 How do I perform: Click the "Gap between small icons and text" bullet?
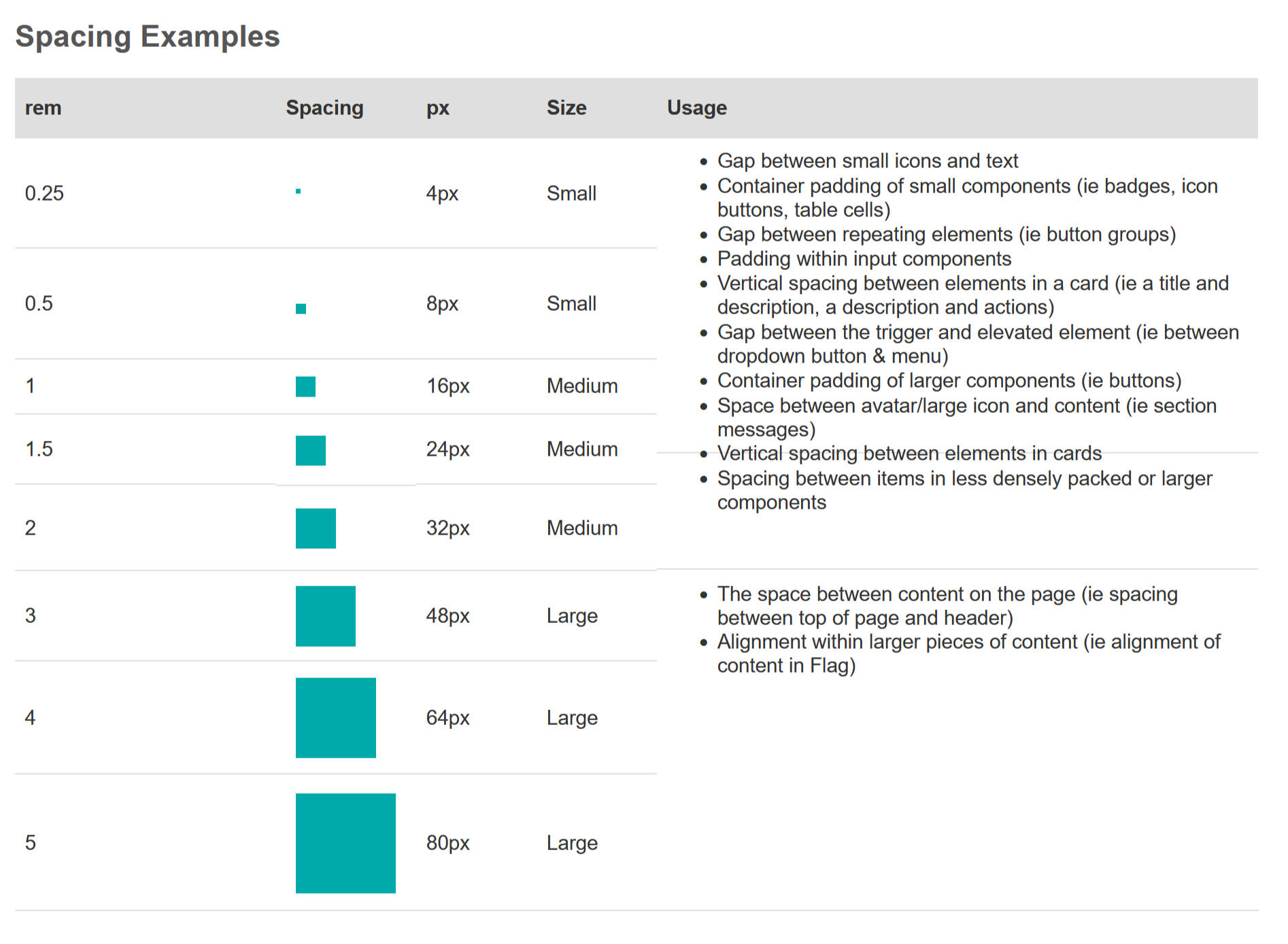click(867, 161)
